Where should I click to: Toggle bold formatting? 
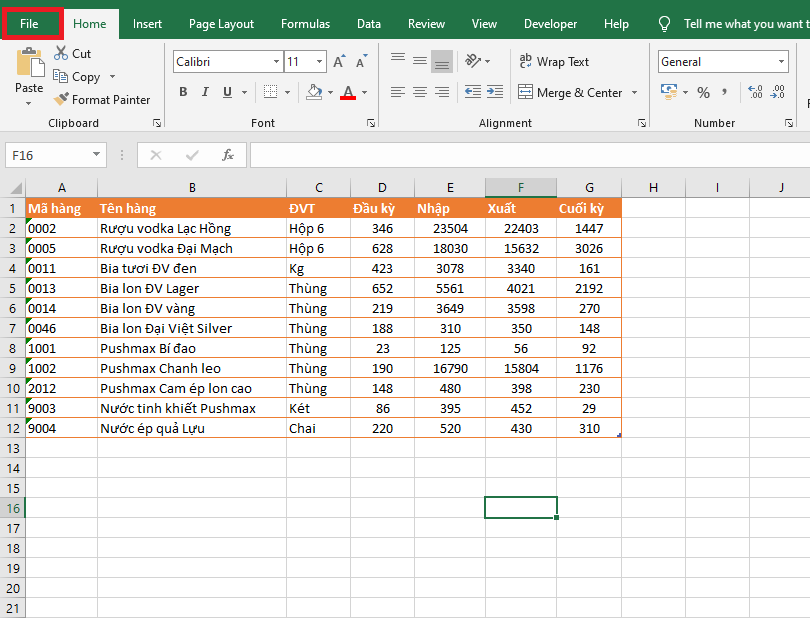(183, 92)
